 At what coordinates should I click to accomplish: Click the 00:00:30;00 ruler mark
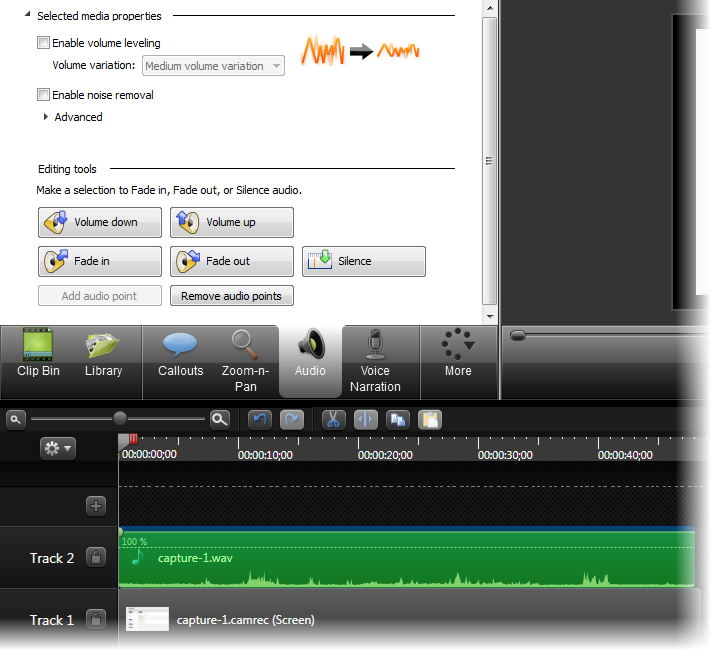505,455
